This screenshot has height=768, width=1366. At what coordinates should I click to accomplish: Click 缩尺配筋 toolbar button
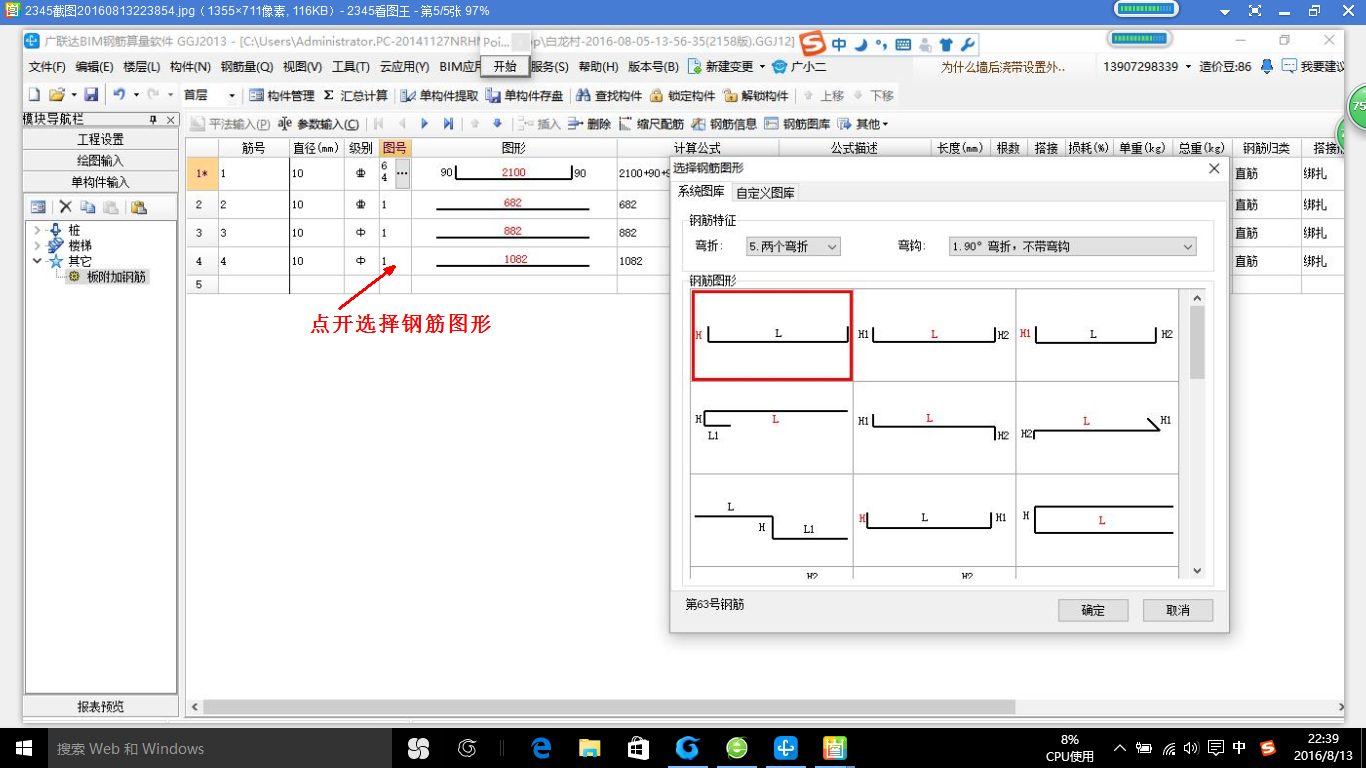coord(652,124)
